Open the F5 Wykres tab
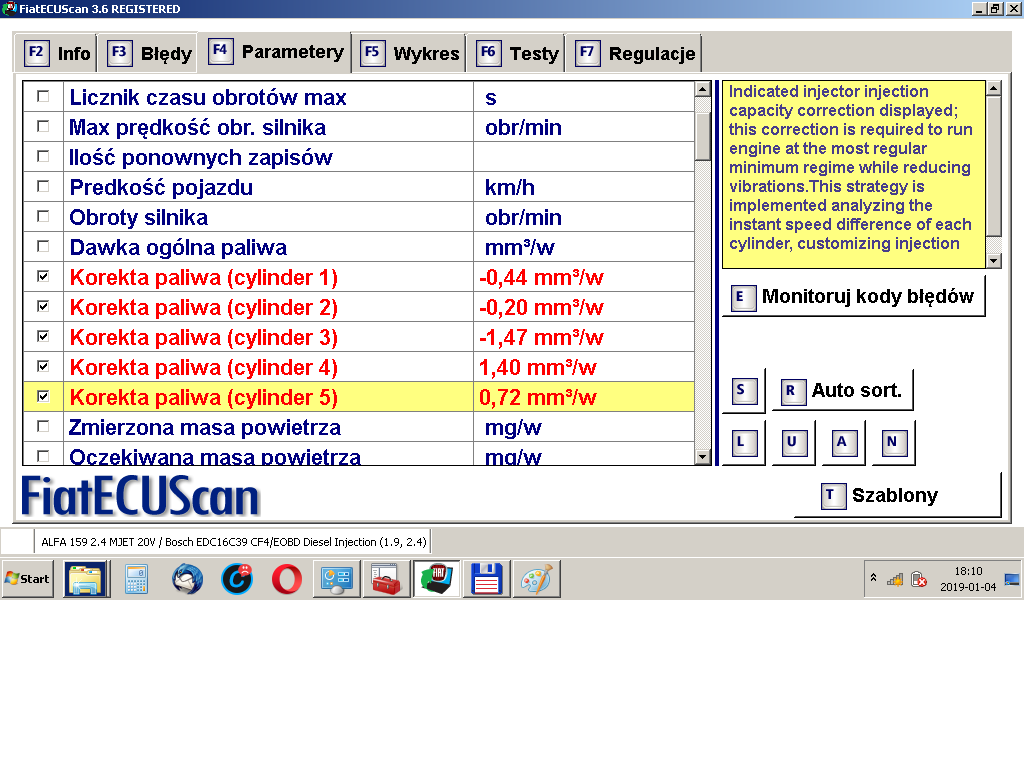 point(409,53)
